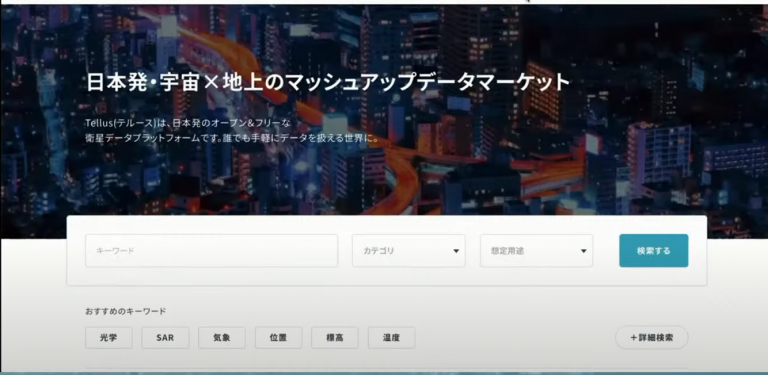Viewport: 768px width, 375px height.
Task: Pick the 気象 keyword chip
Action: click(x=222, y=338)
